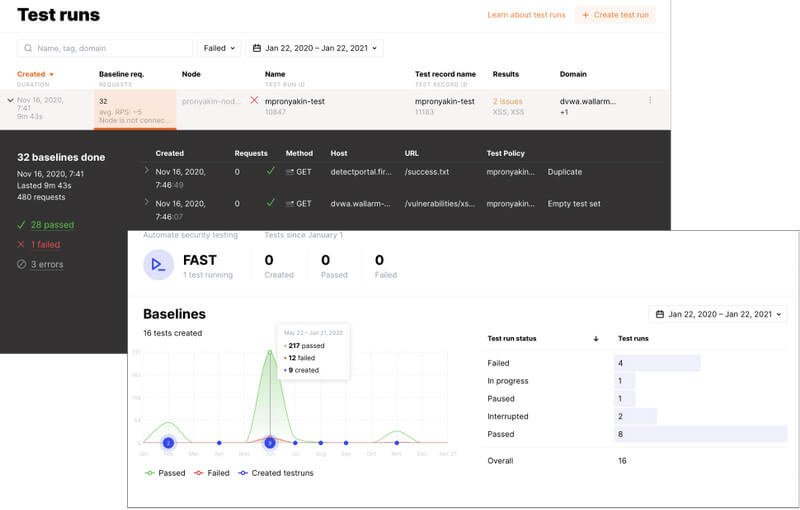Click Create test run button

pos(615,15)
